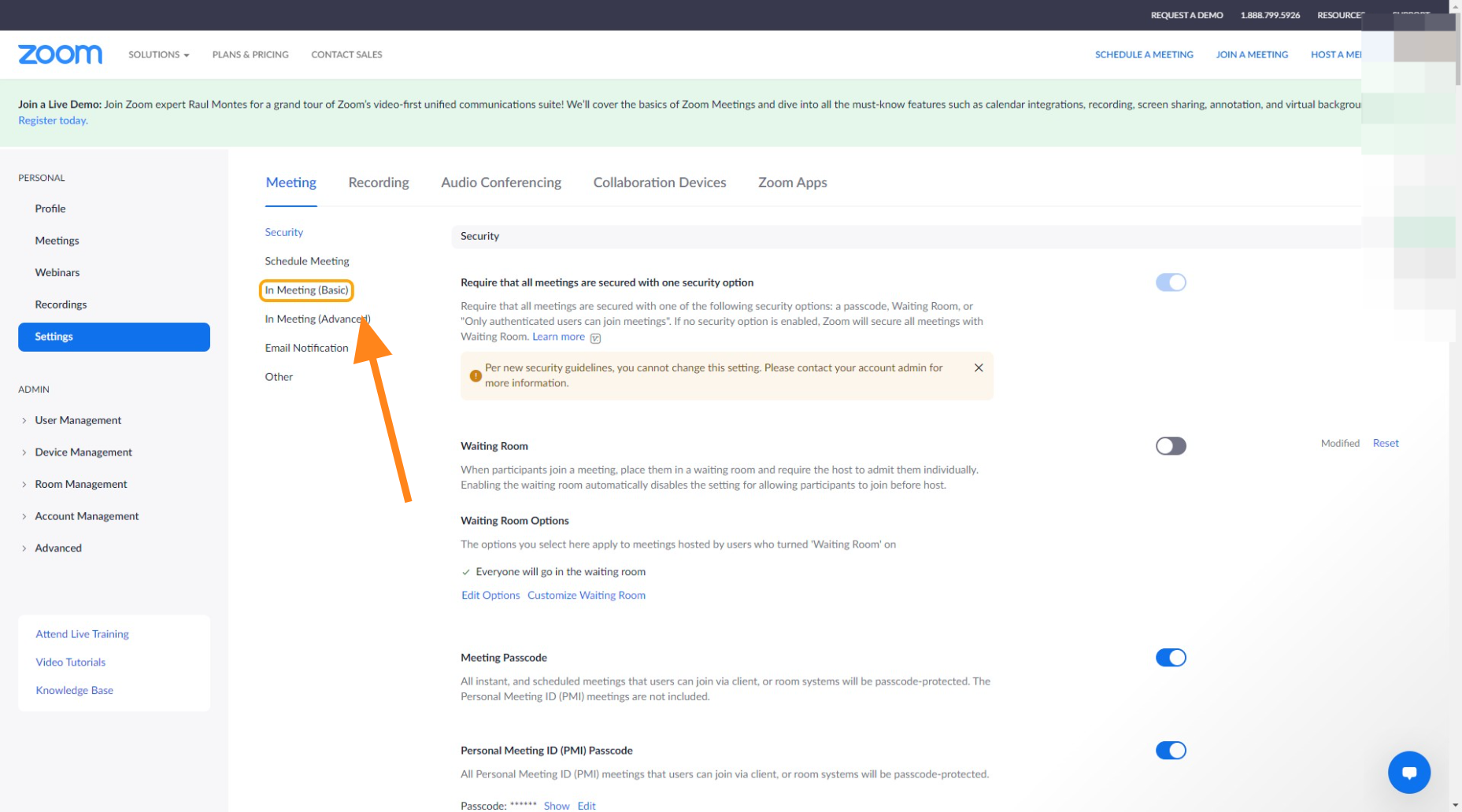Expand the Advanced admin section
Image resolution: width=1462 pixels, height=812 pixels.
click(57, 548)
